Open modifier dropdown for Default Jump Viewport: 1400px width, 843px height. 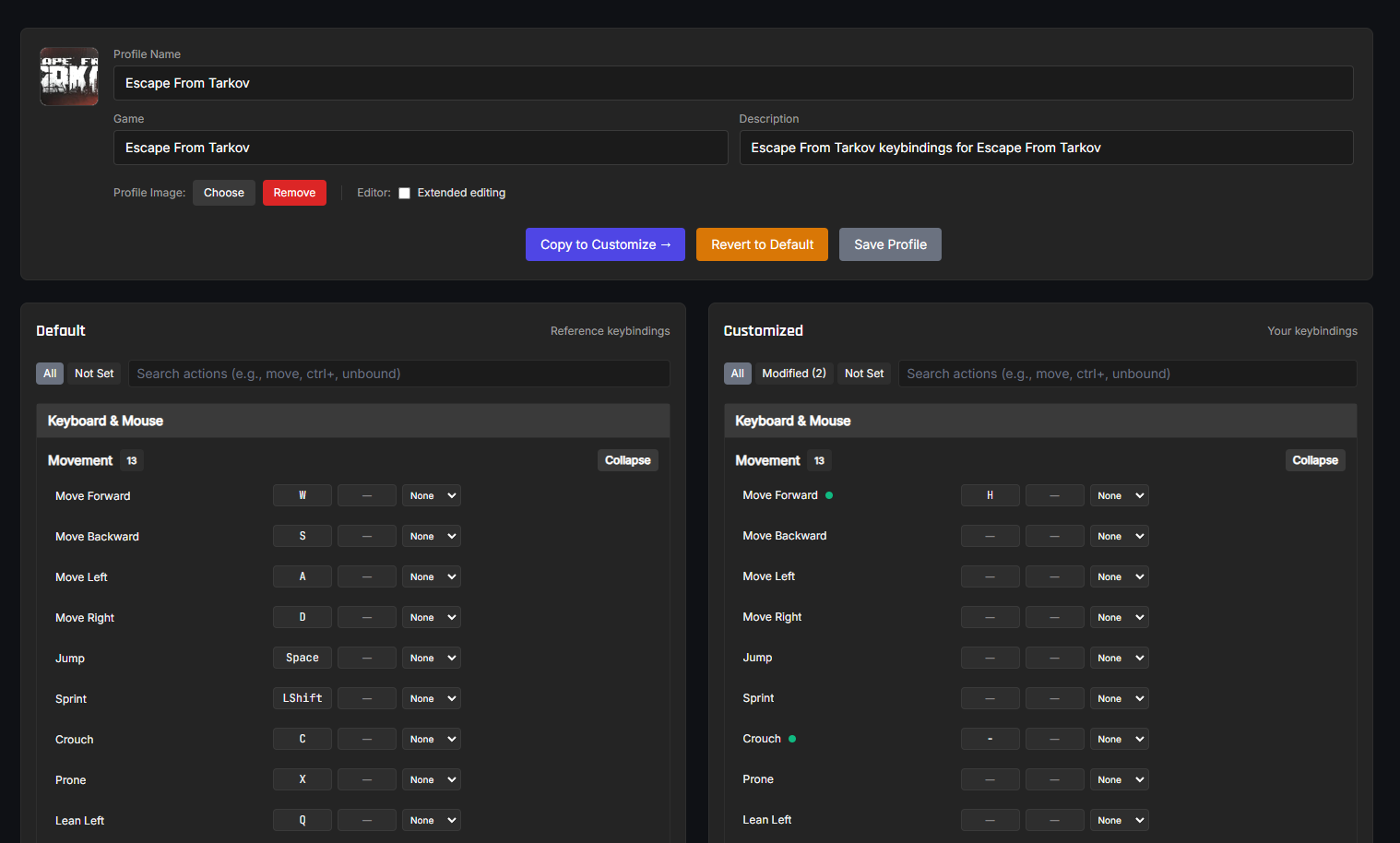pos(432,658)
